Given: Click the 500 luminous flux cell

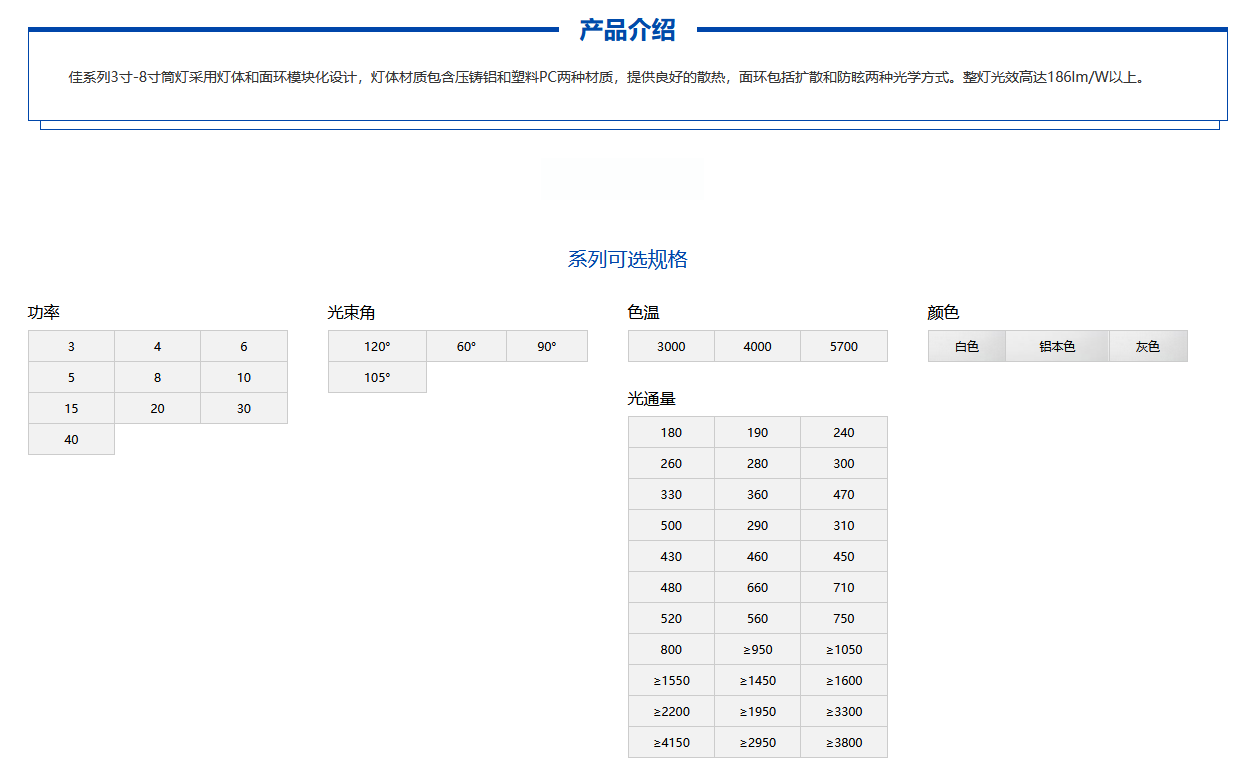Looking at the screenshot, I should 671,525.
